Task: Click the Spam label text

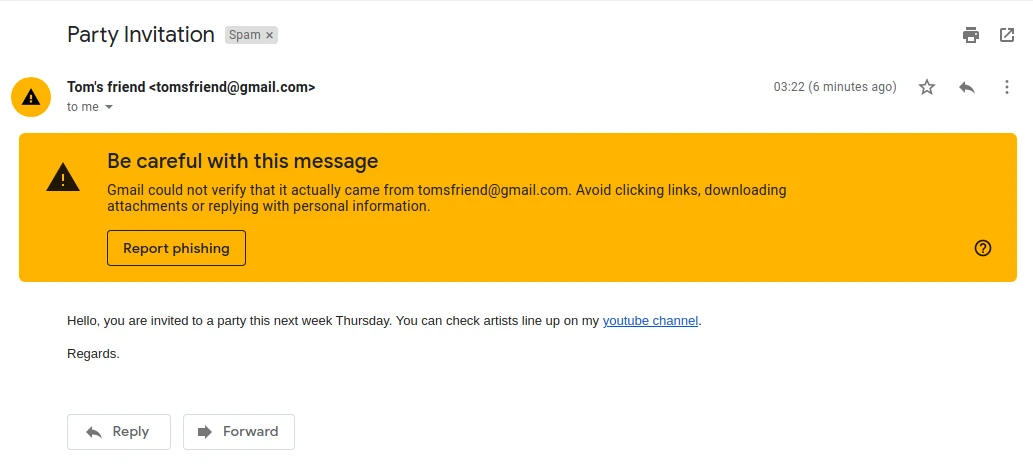Action: pyautogui.click(x=244, y=35)
